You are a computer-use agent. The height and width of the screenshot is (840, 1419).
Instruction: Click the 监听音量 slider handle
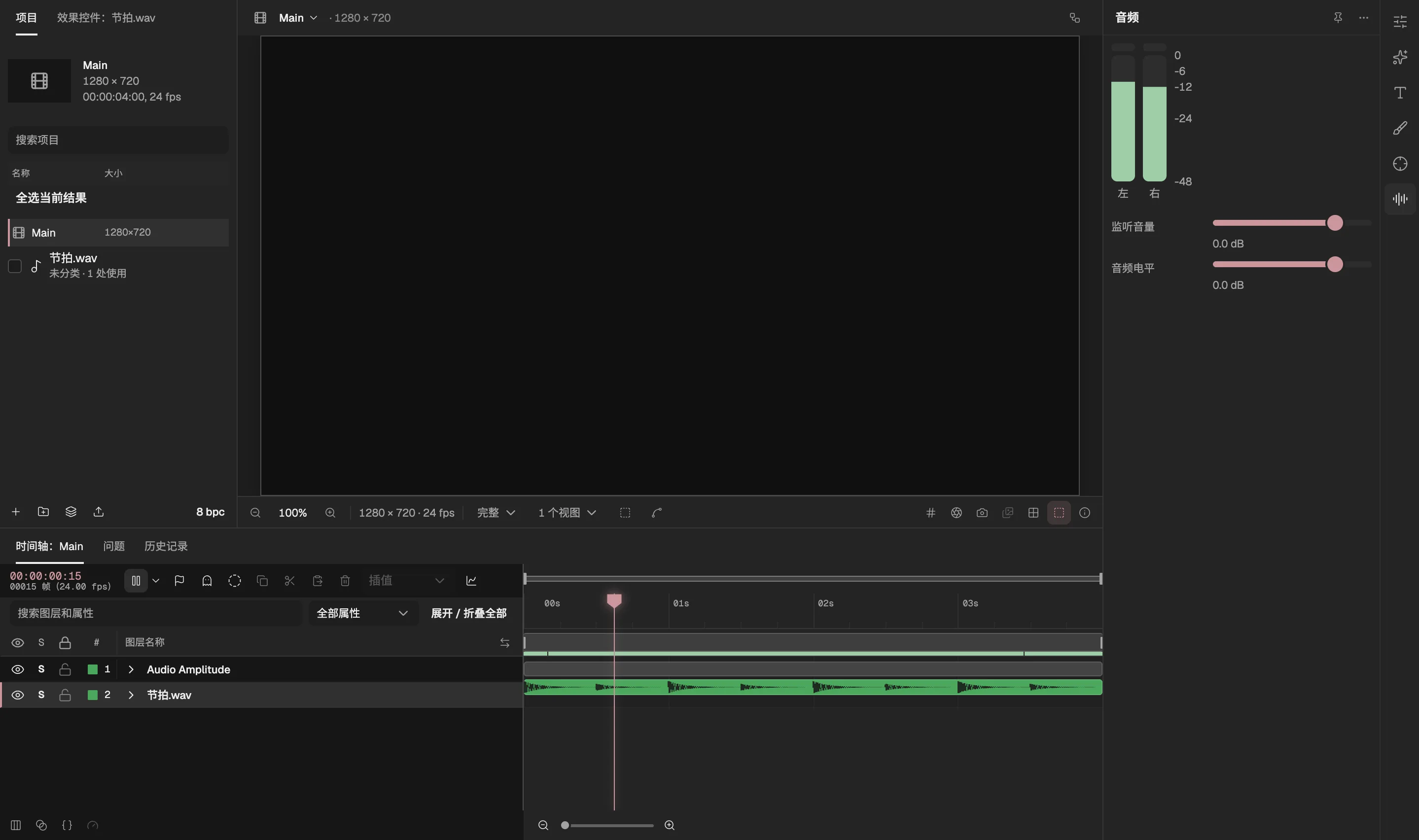[x=1335, y=223]
